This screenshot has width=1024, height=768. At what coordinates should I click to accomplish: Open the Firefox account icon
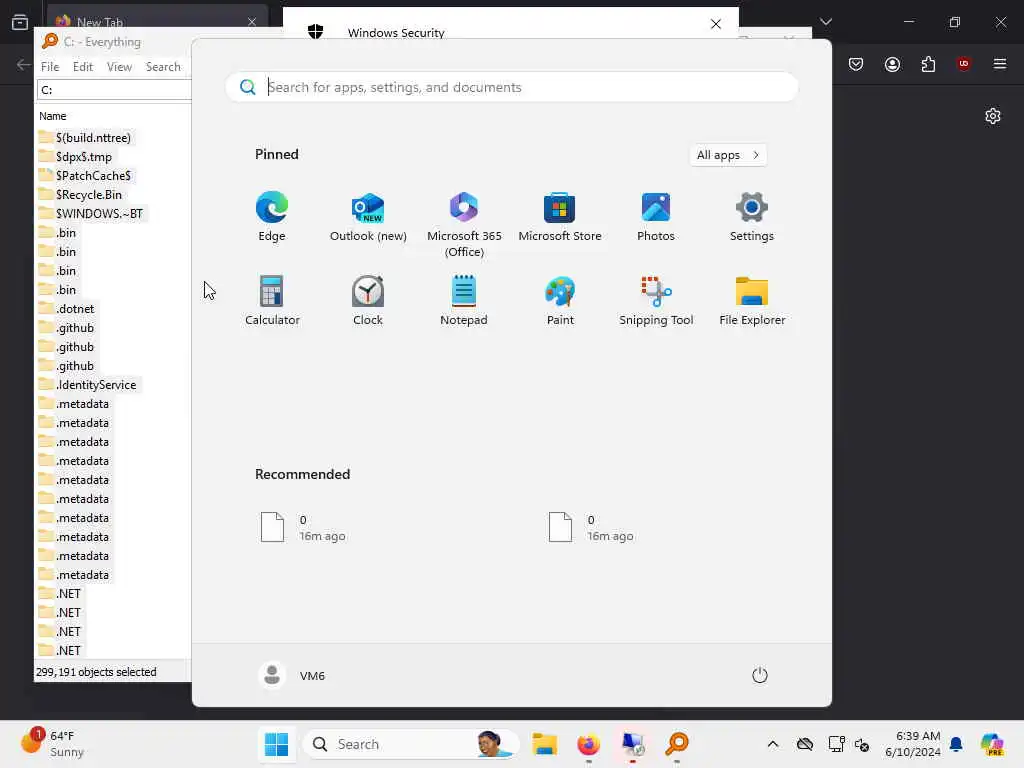coord(892,63)
